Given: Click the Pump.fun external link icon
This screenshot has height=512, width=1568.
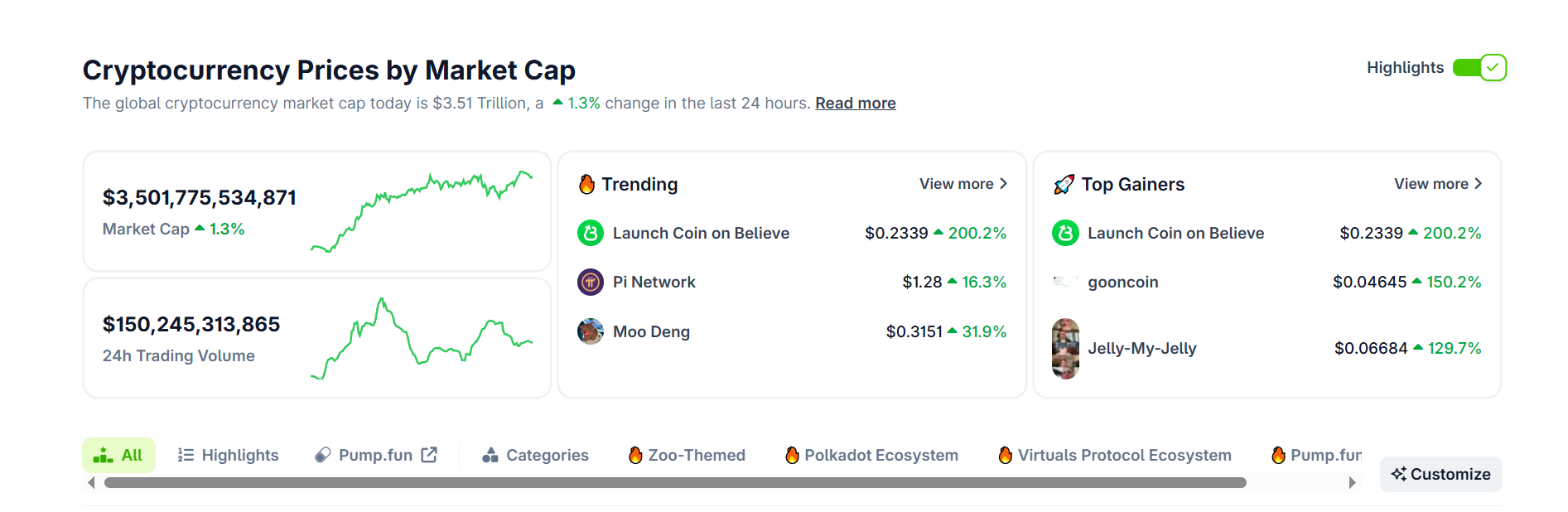Looking at the screenshot, I should 429,455.
